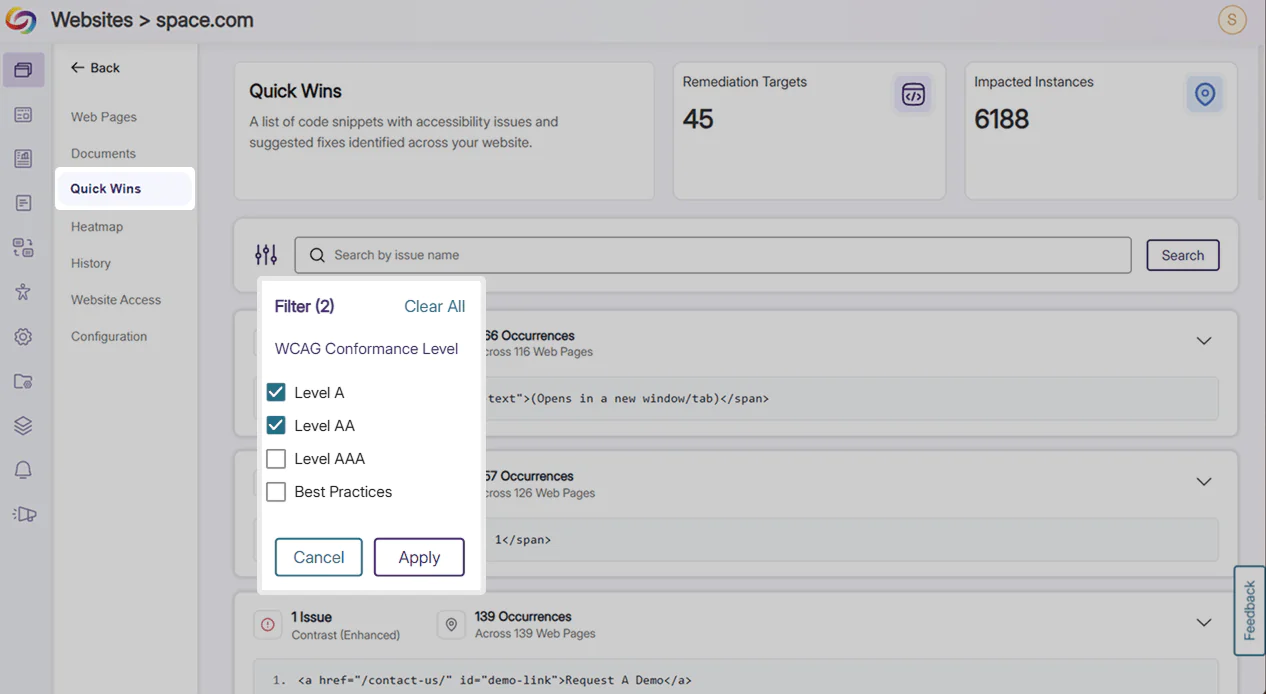Click the code snippet icon on Remediation Targets
The height and width of the screenshot is (694, 1266).
pos(913,94)
